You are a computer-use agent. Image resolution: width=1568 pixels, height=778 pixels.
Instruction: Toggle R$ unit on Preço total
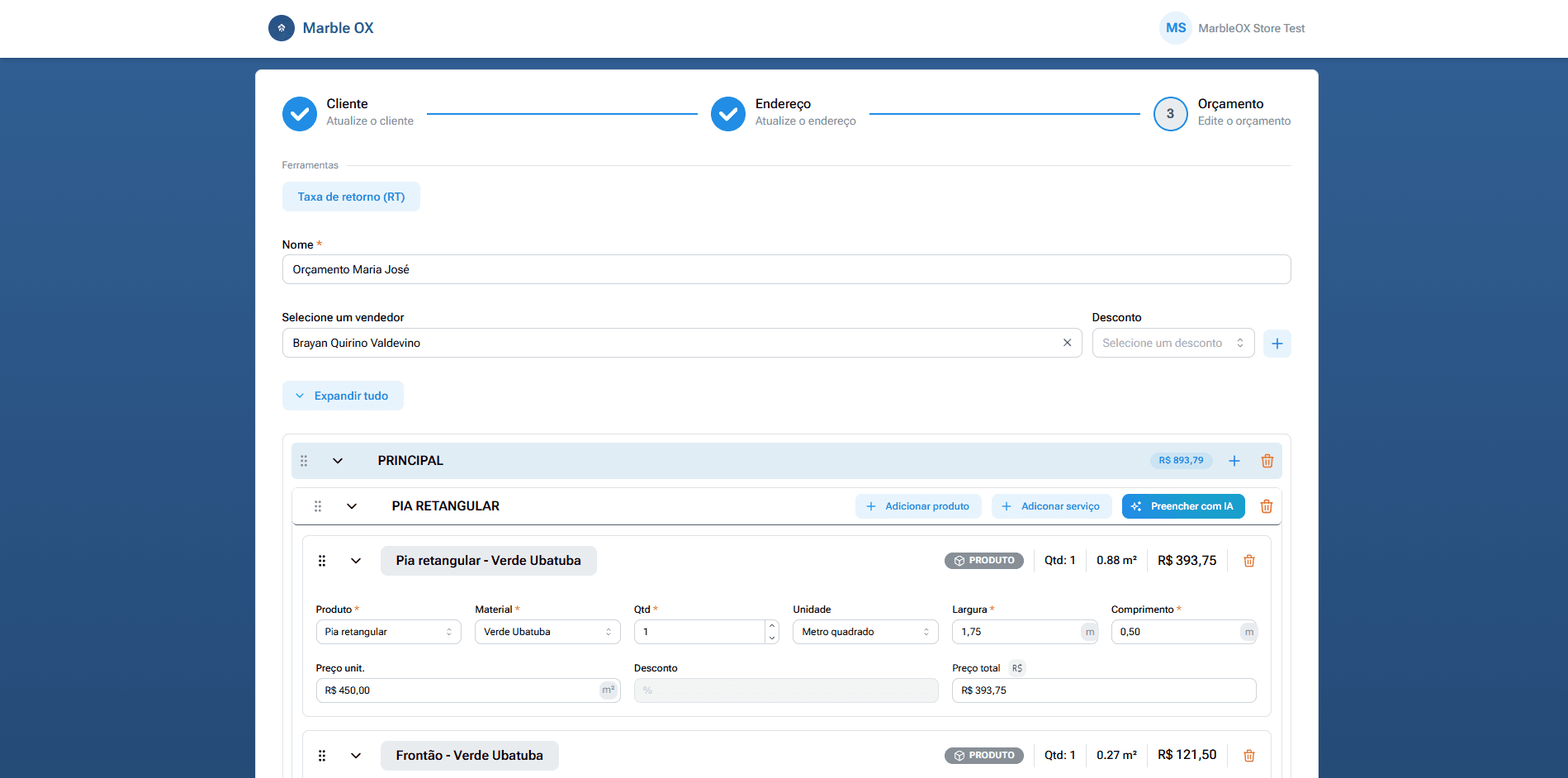tap(1016, 668)
